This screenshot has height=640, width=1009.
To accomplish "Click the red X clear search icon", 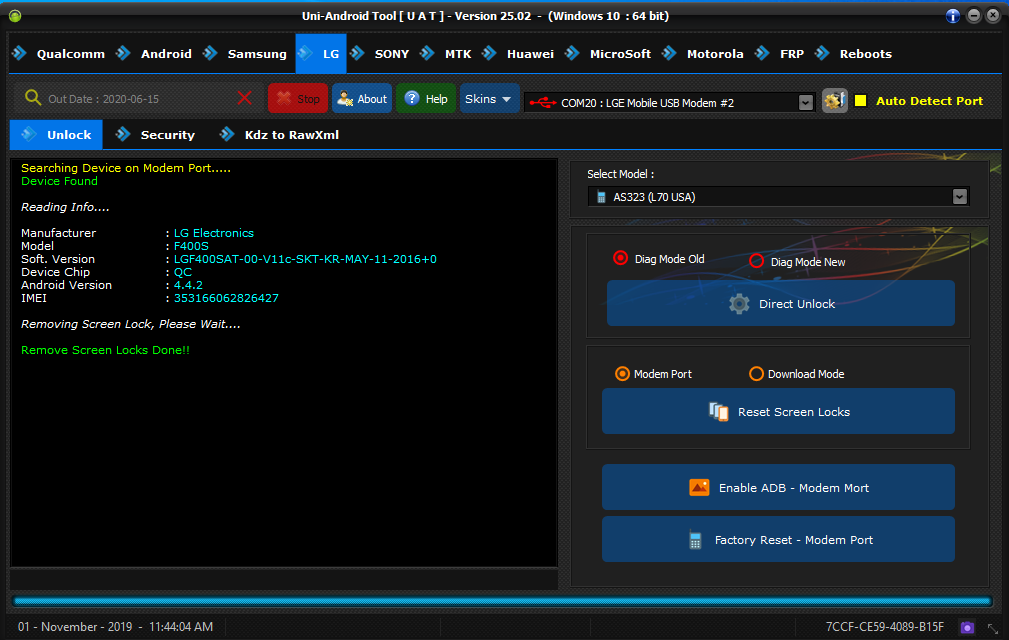I will tap(245, 98).
